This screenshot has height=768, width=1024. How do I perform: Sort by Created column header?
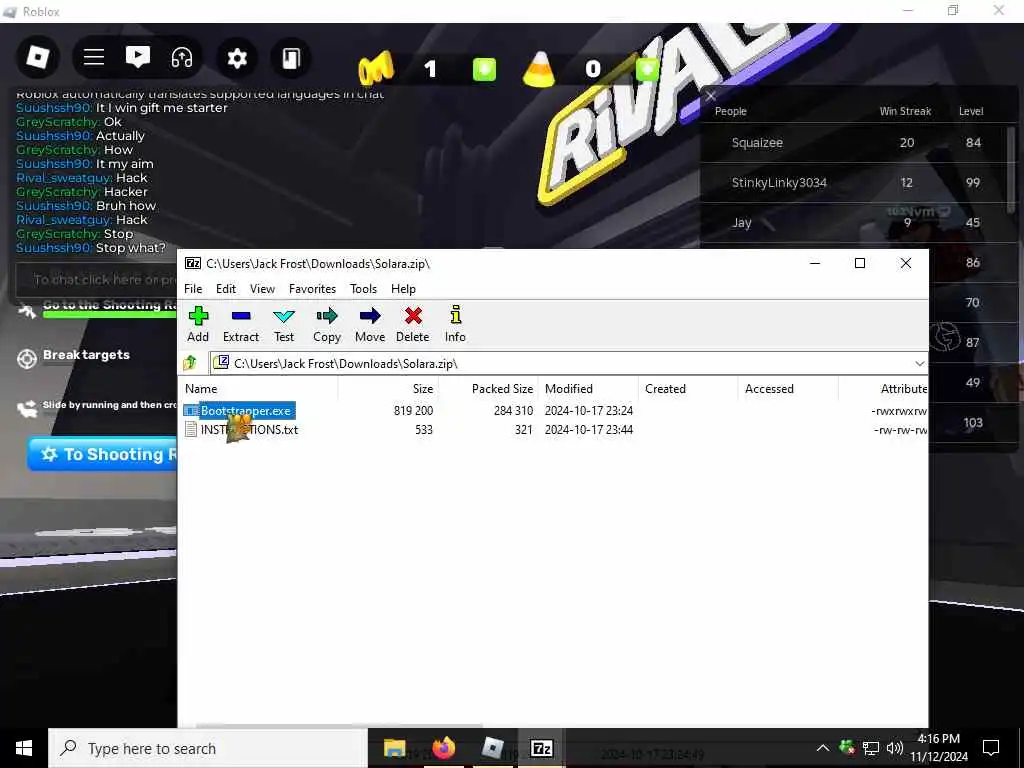(x=688, y=389)
